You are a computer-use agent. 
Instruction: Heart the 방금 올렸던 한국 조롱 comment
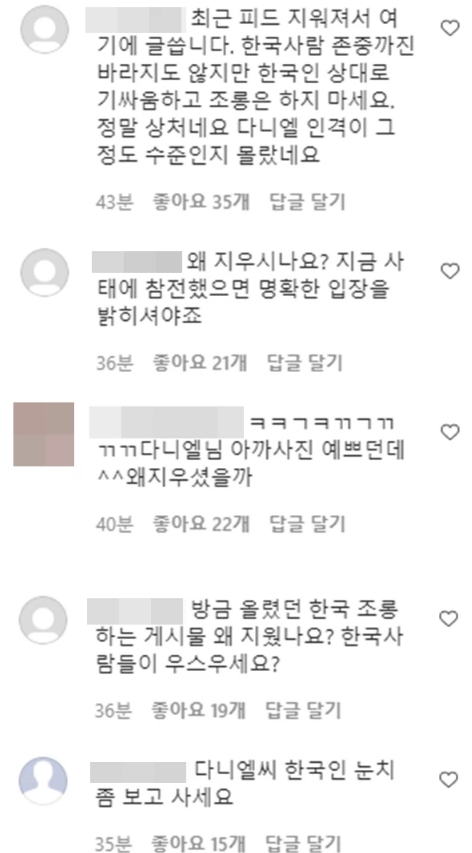point(449,619)
